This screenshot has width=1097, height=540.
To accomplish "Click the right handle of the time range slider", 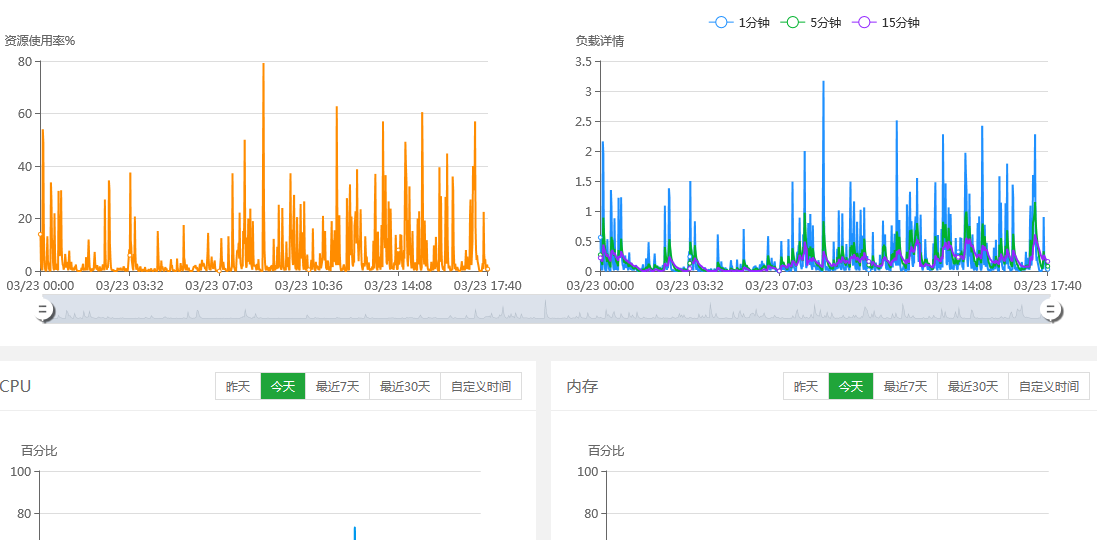I will pos(1051,311).
